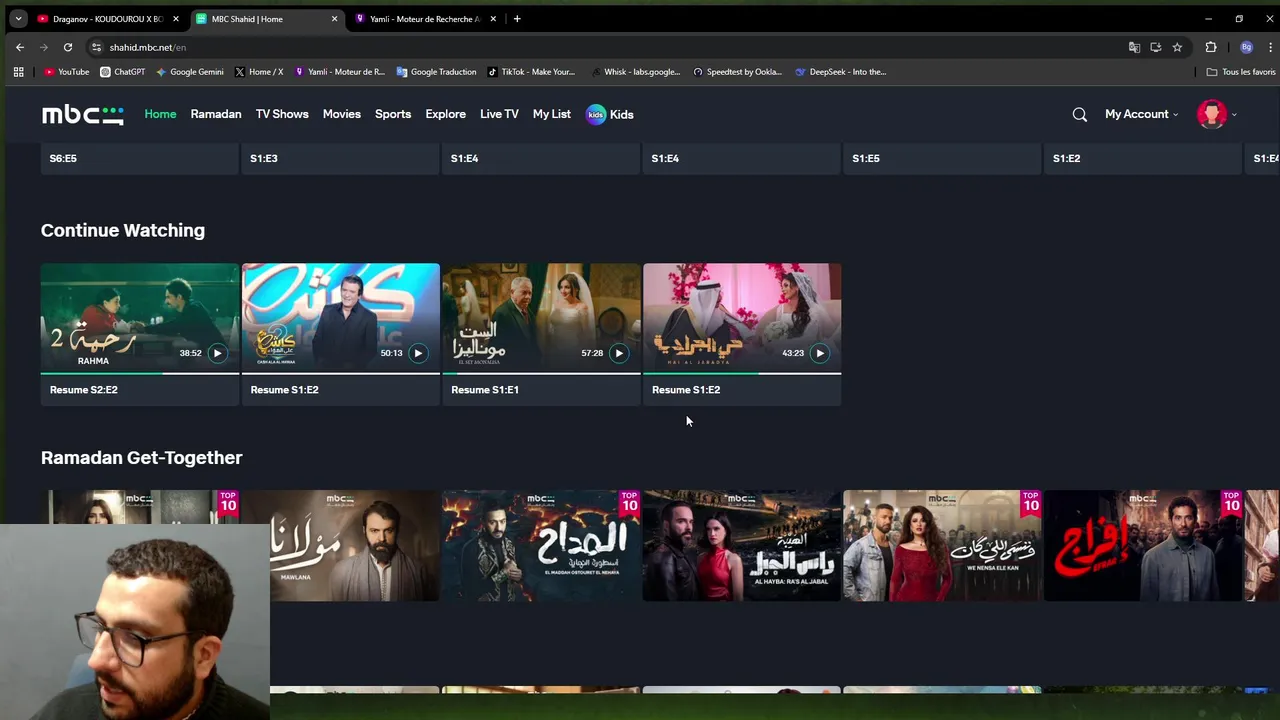Open a new browser tab
1280x720 pixels.
[517, 18]
